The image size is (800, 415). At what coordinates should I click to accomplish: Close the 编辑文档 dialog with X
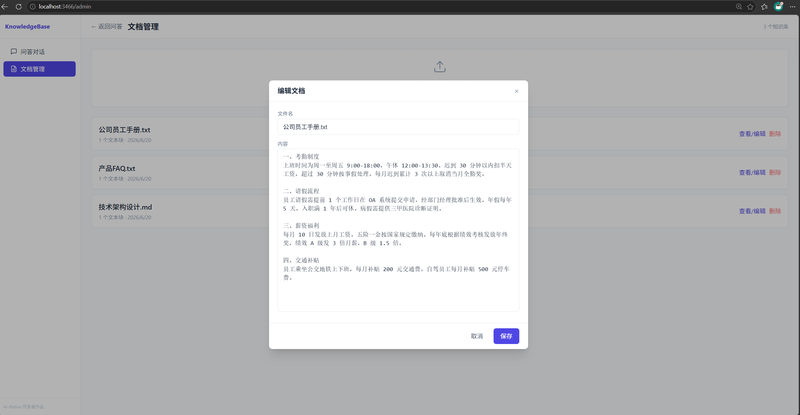tap(516, 91)
